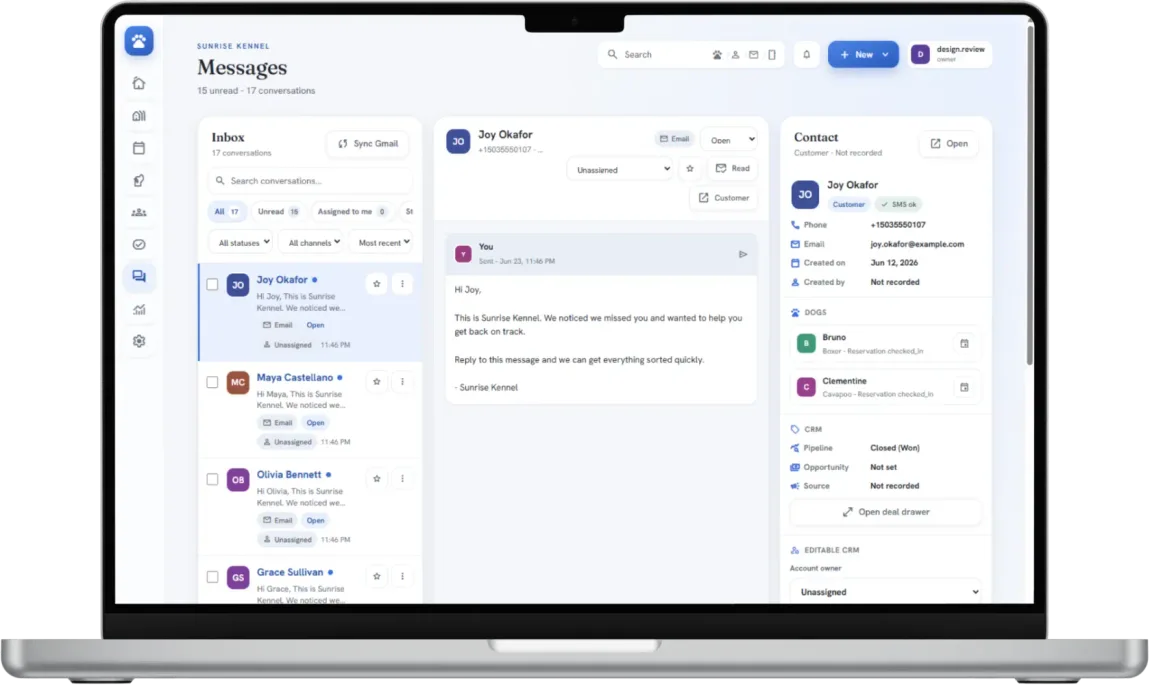Select the Grace Sullivan conversation checkbox
Viewport: 1150px width, 685px height.
coord(212,577)
